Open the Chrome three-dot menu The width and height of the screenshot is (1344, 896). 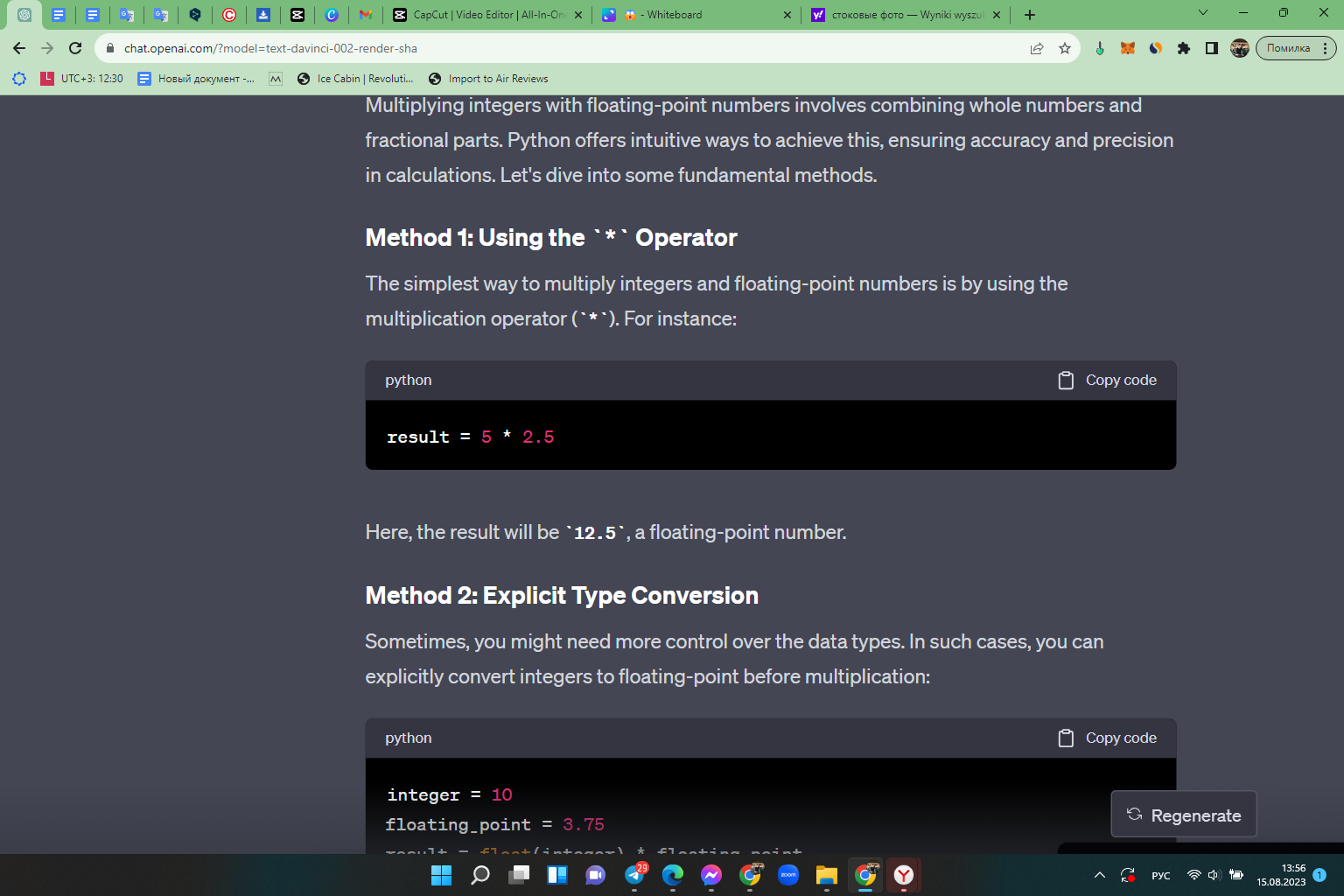1326,48
